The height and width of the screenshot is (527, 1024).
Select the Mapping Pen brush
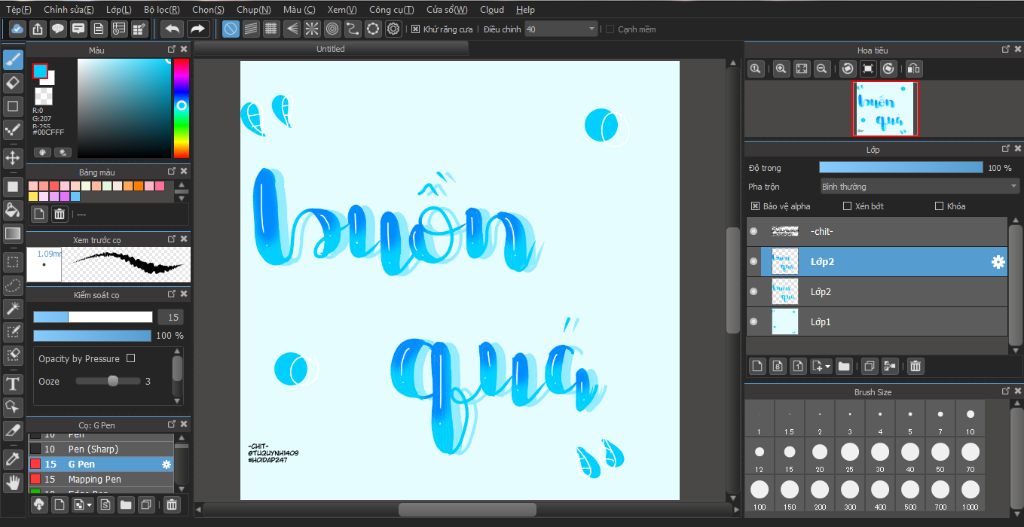[x=101, y=479]
